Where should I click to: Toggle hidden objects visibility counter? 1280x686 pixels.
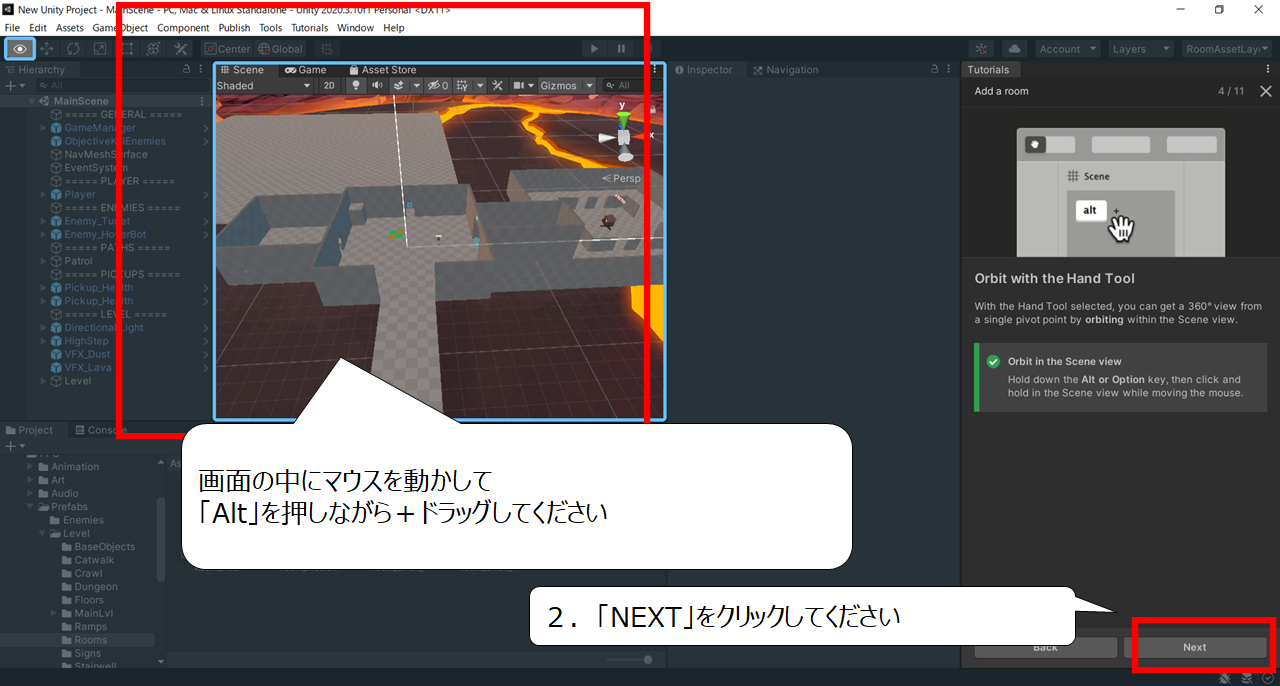pyautogui.click(x=438, y=86)
